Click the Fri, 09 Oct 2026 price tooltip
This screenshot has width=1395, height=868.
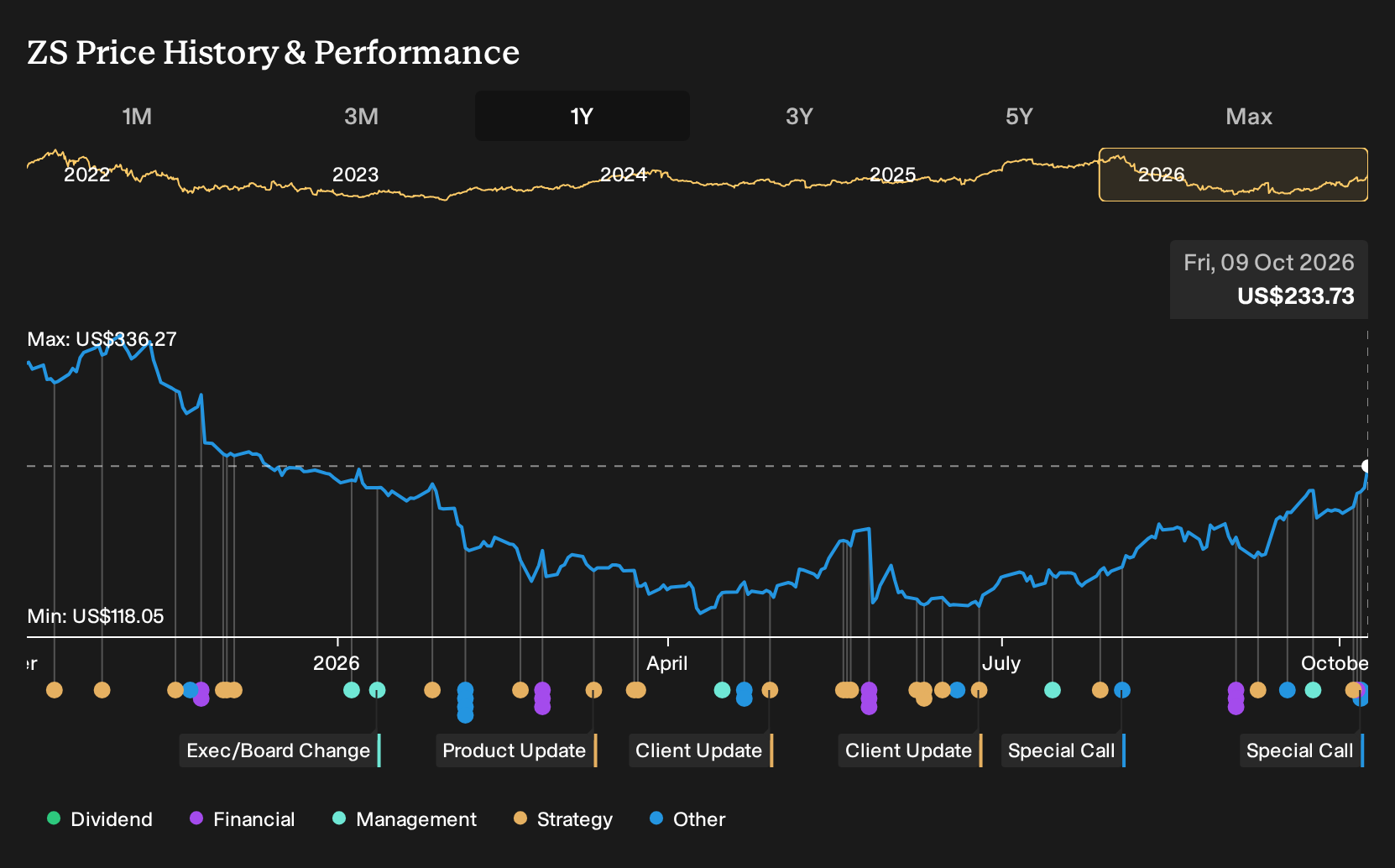point(1269,280)
